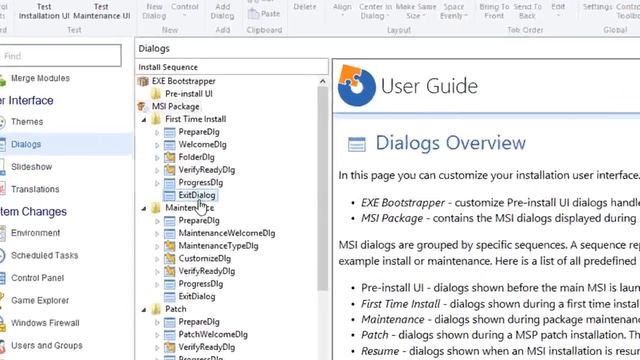The height and width of the screenshot is (360, 640).
Task: Select the First Time Install folder
Action: (x=196, y=119)
